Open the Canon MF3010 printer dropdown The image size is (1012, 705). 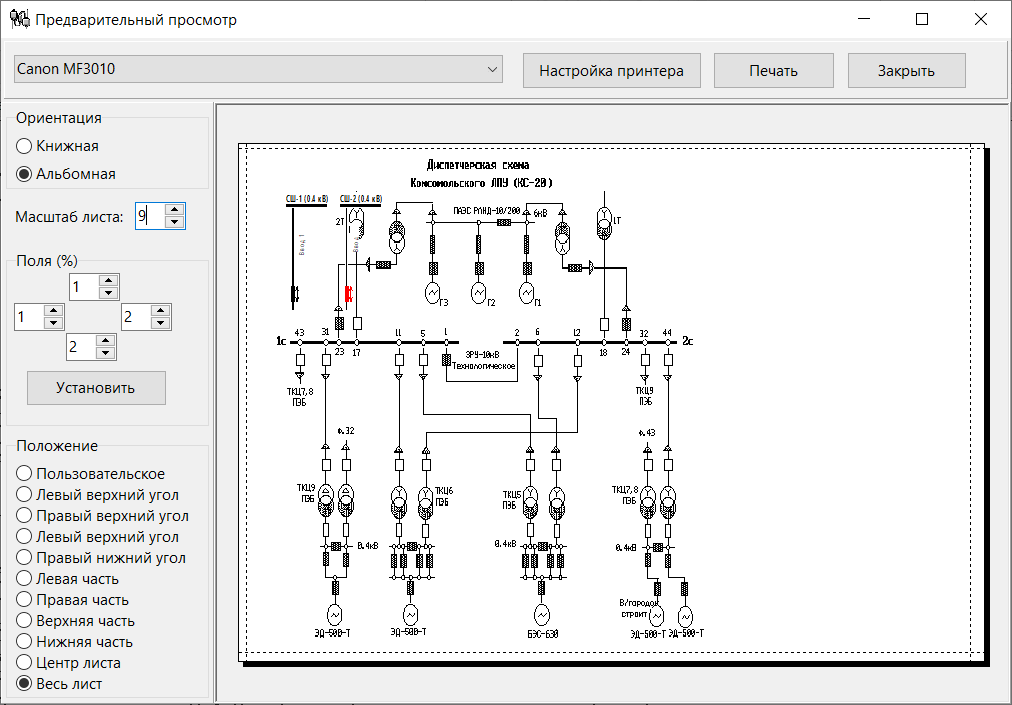click(x=258, y=70)
